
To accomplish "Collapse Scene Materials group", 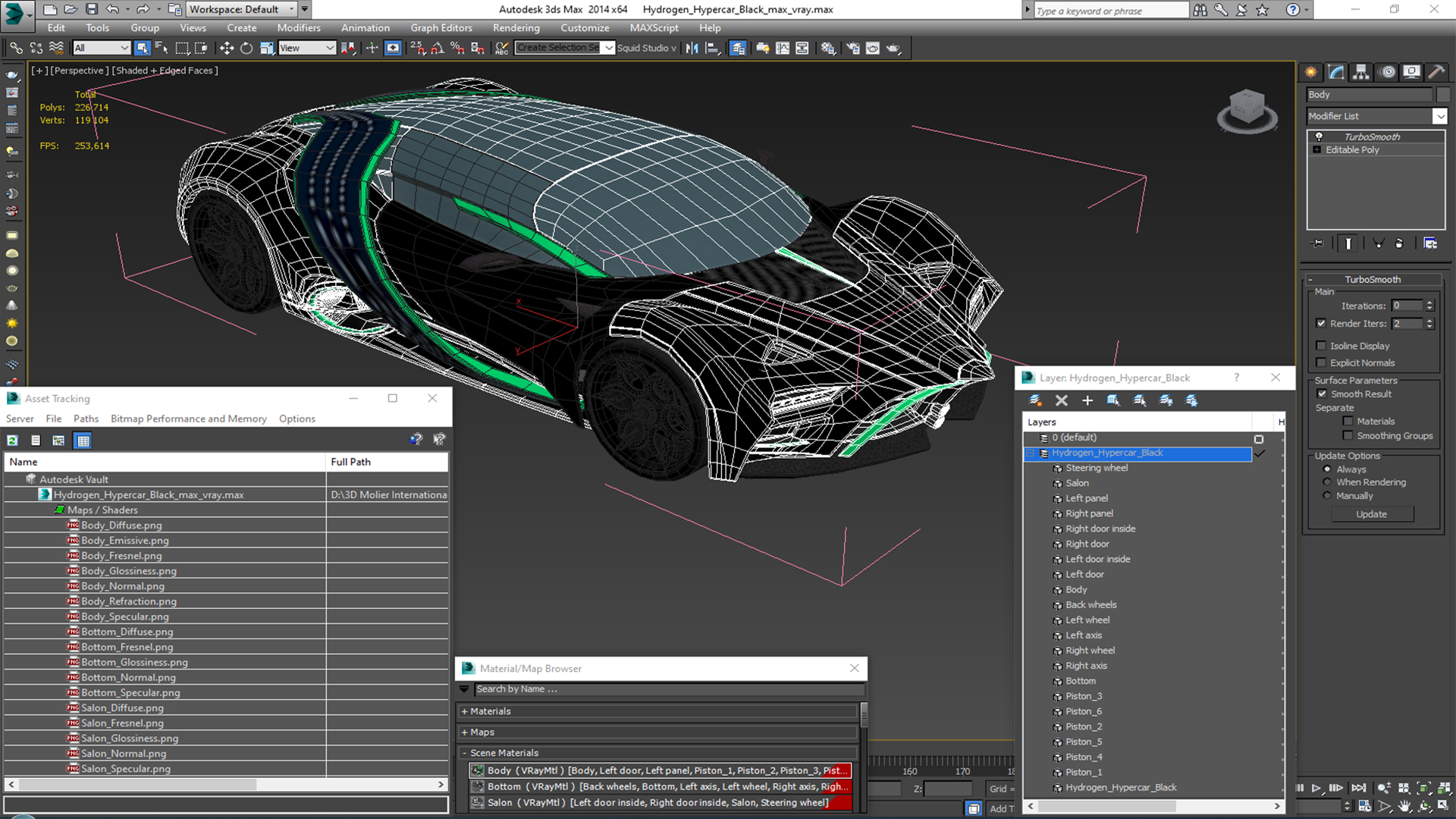I will [x=465, y=753].
